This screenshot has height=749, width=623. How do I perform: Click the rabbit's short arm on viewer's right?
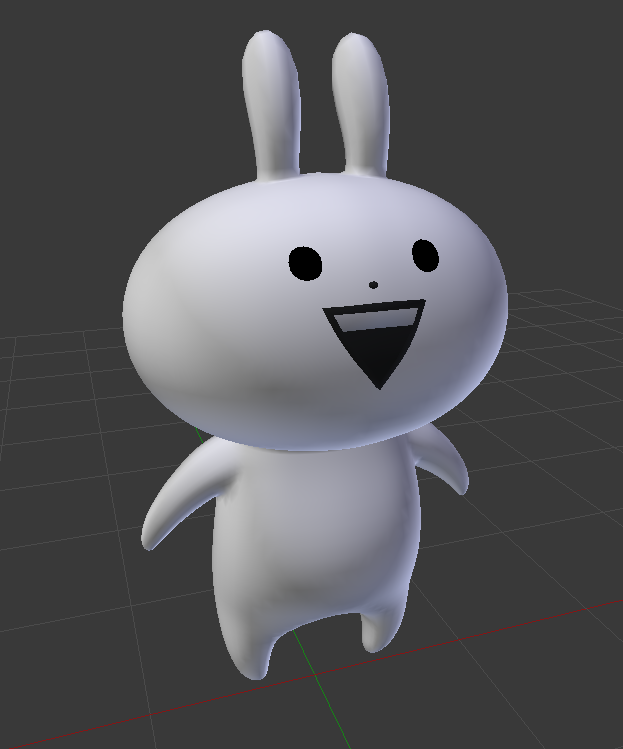click(x=442, y=459)
